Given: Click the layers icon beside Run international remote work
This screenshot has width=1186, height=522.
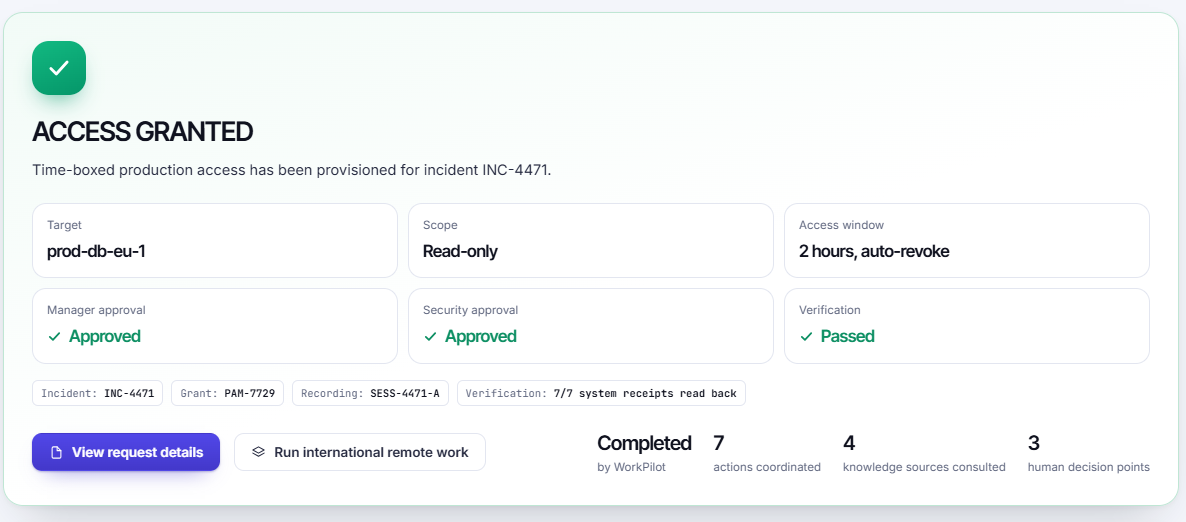Looking at the screenshot, I should 259,452.
